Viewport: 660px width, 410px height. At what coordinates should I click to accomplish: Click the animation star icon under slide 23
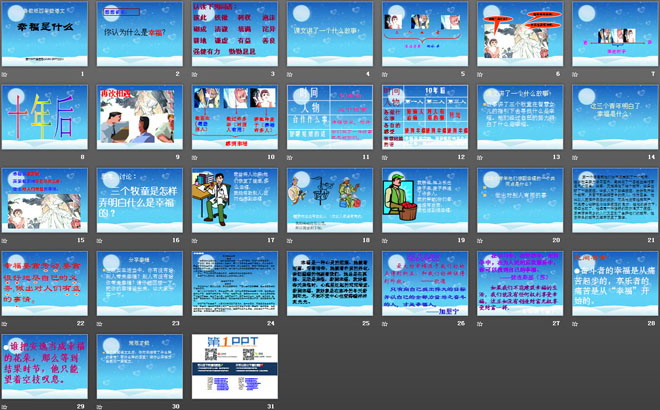tap(100, 324)
